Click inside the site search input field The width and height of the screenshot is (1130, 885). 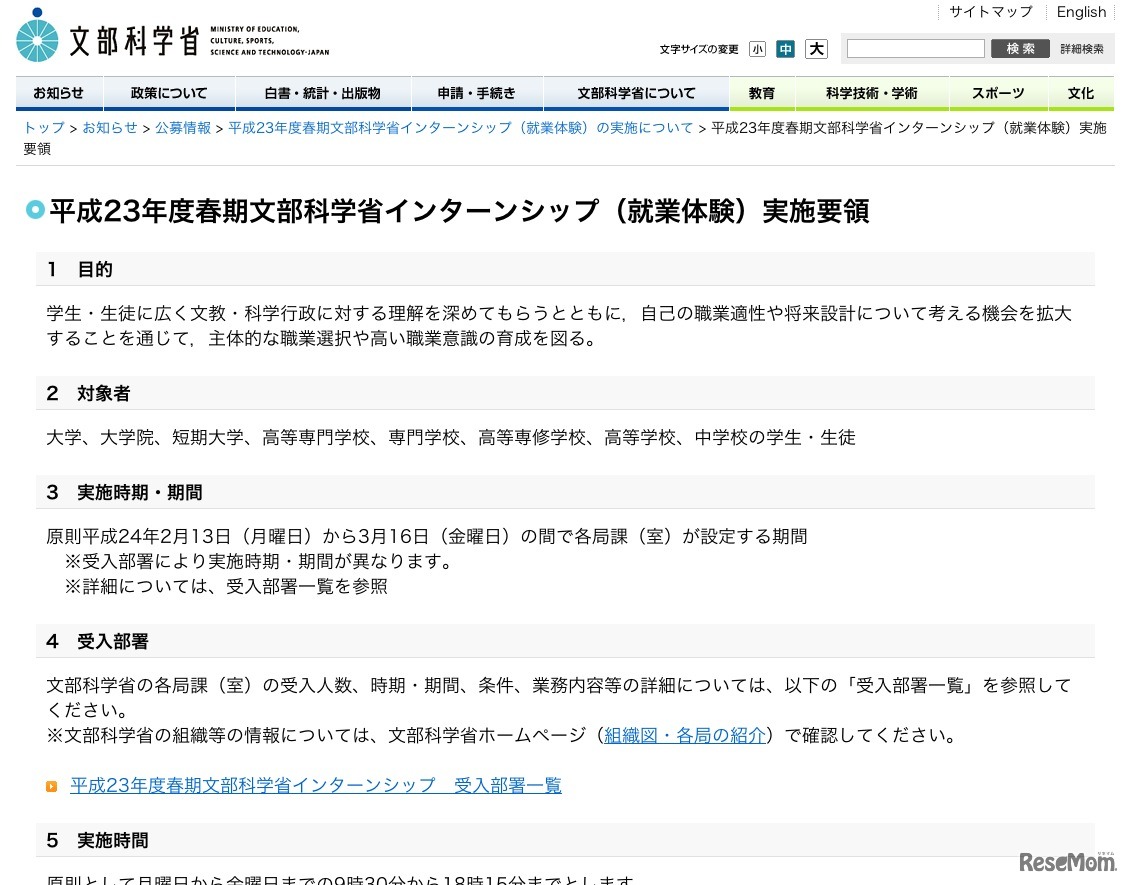pos(913,47)
